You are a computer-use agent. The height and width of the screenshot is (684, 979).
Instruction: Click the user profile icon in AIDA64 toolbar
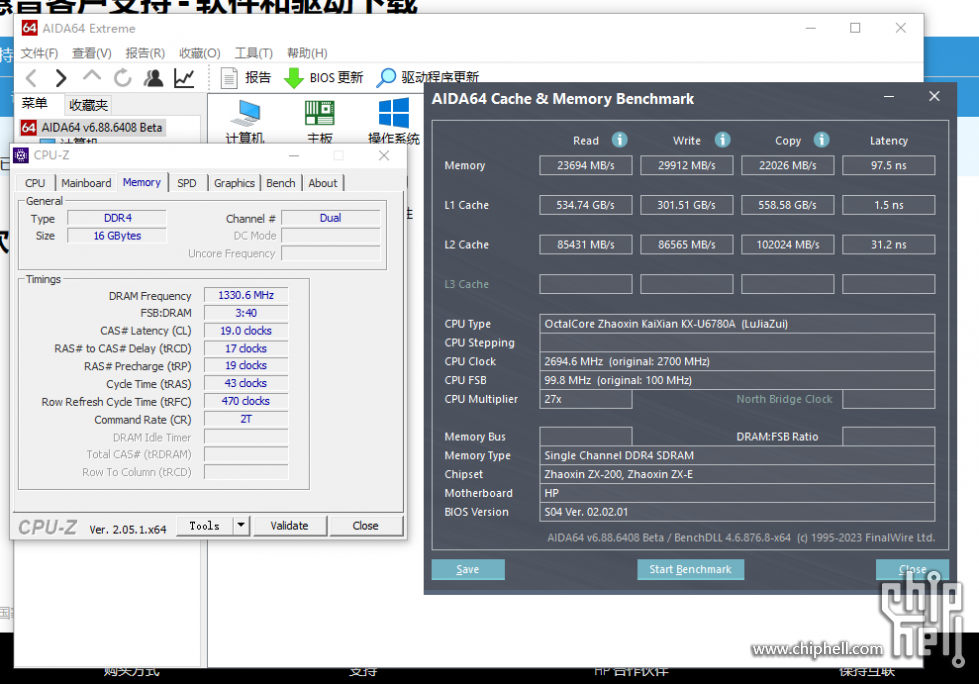(x=153, y=78)
